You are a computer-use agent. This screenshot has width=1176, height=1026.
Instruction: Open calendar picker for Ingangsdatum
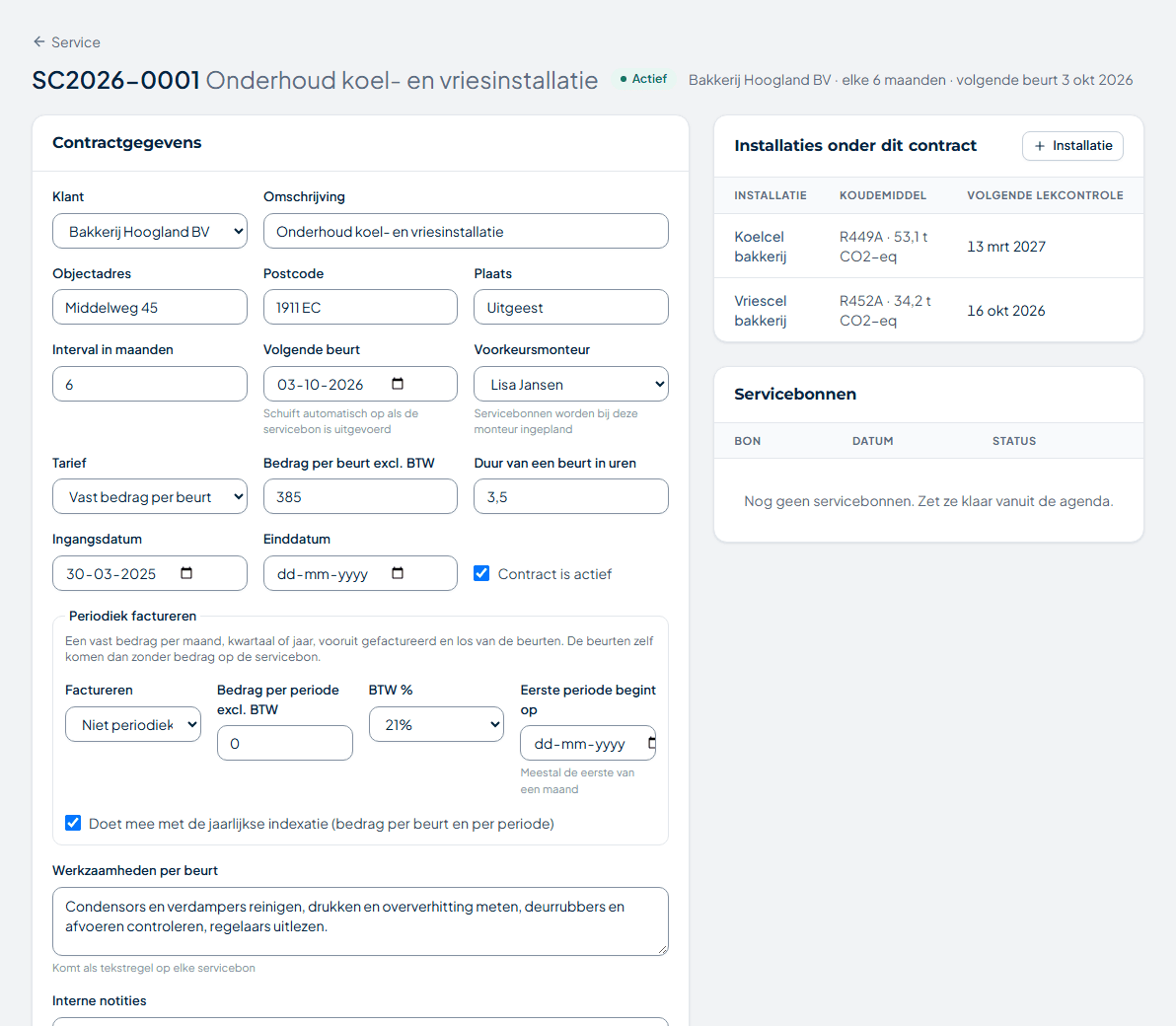tap(186, 573)
